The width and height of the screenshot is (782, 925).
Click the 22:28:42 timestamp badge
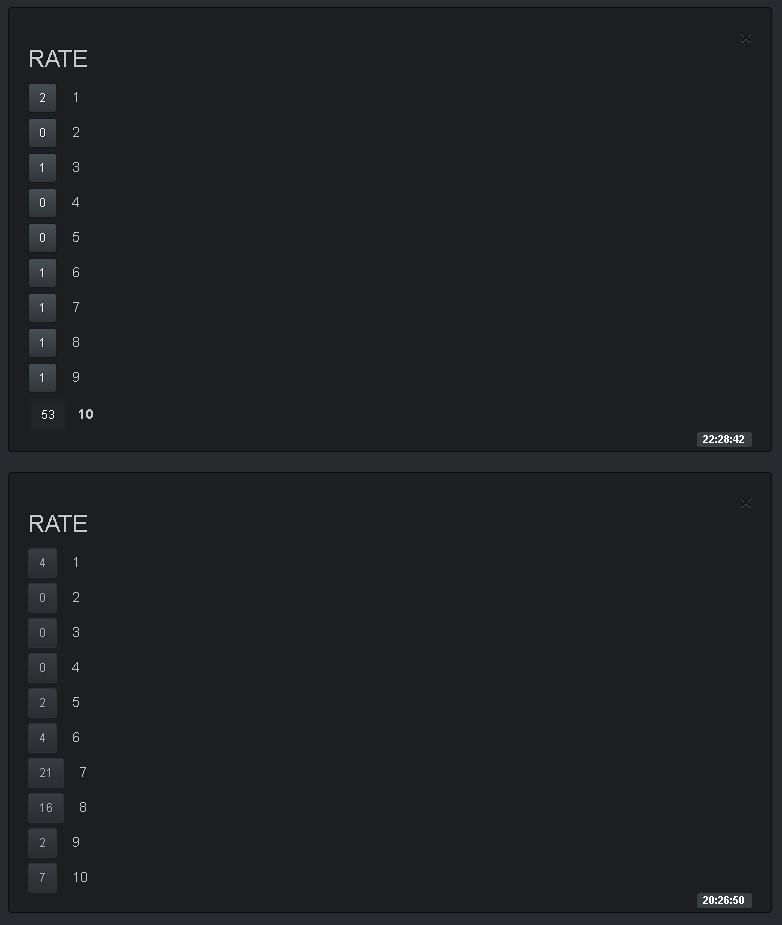(724, 439)
